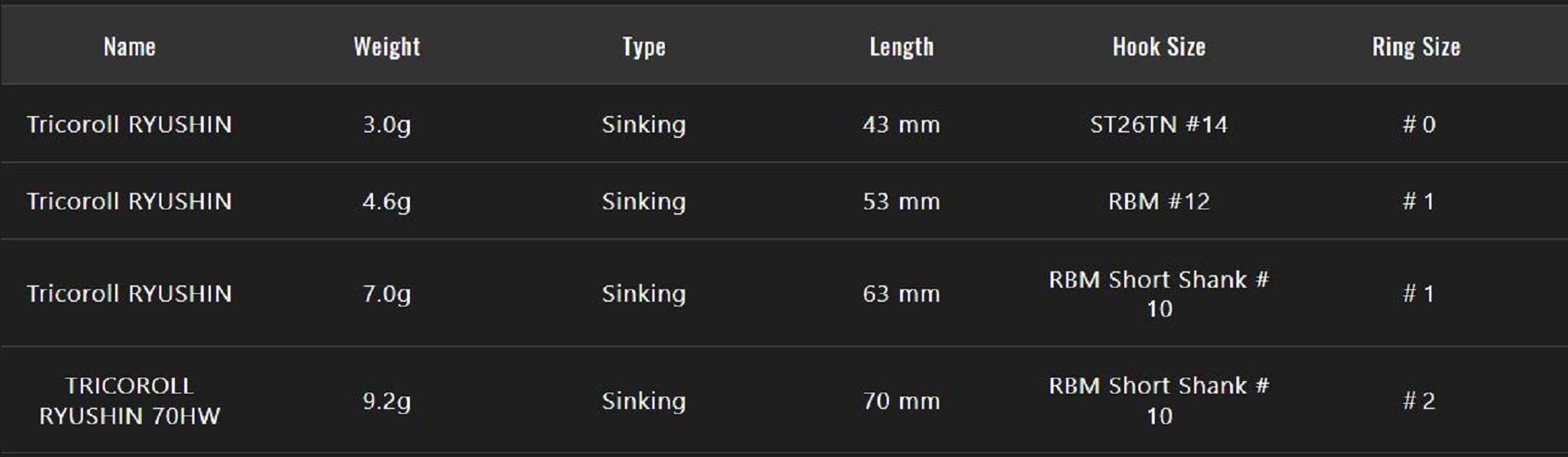Click the Hook Size column header
The image size is (1568, 457).
1159,47
